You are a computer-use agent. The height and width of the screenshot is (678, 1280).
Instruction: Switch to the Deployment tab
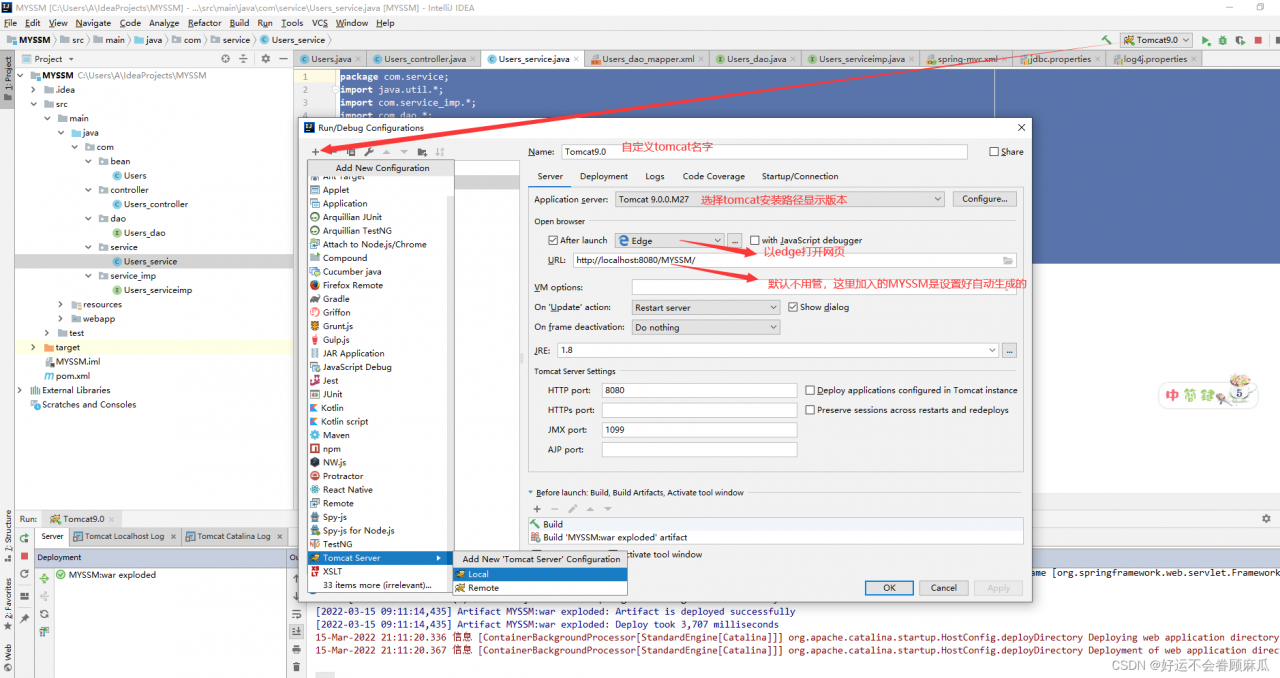(x=604, y=177)
